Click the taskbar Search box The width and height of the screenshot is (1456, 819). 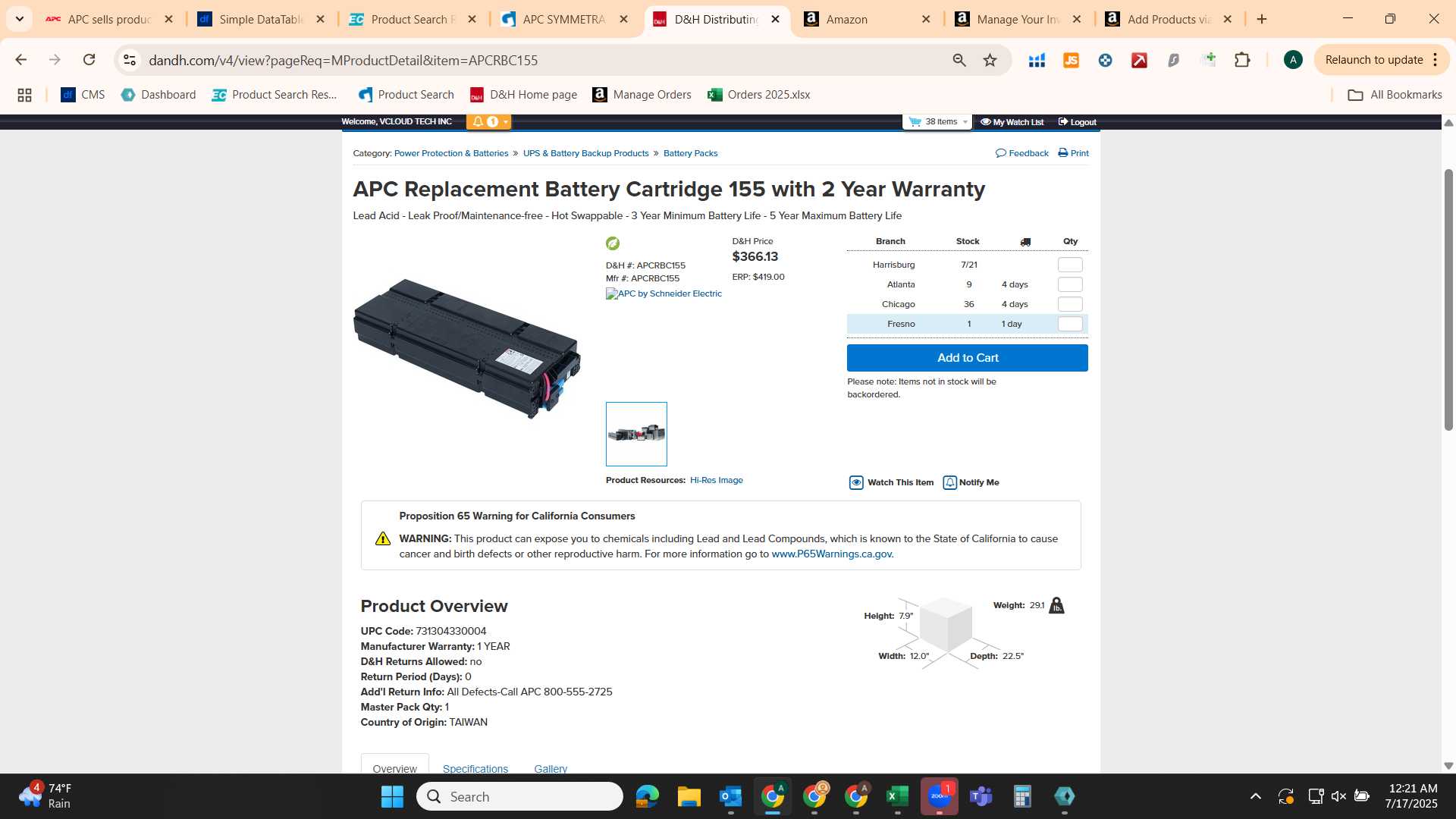click(519, 796)
